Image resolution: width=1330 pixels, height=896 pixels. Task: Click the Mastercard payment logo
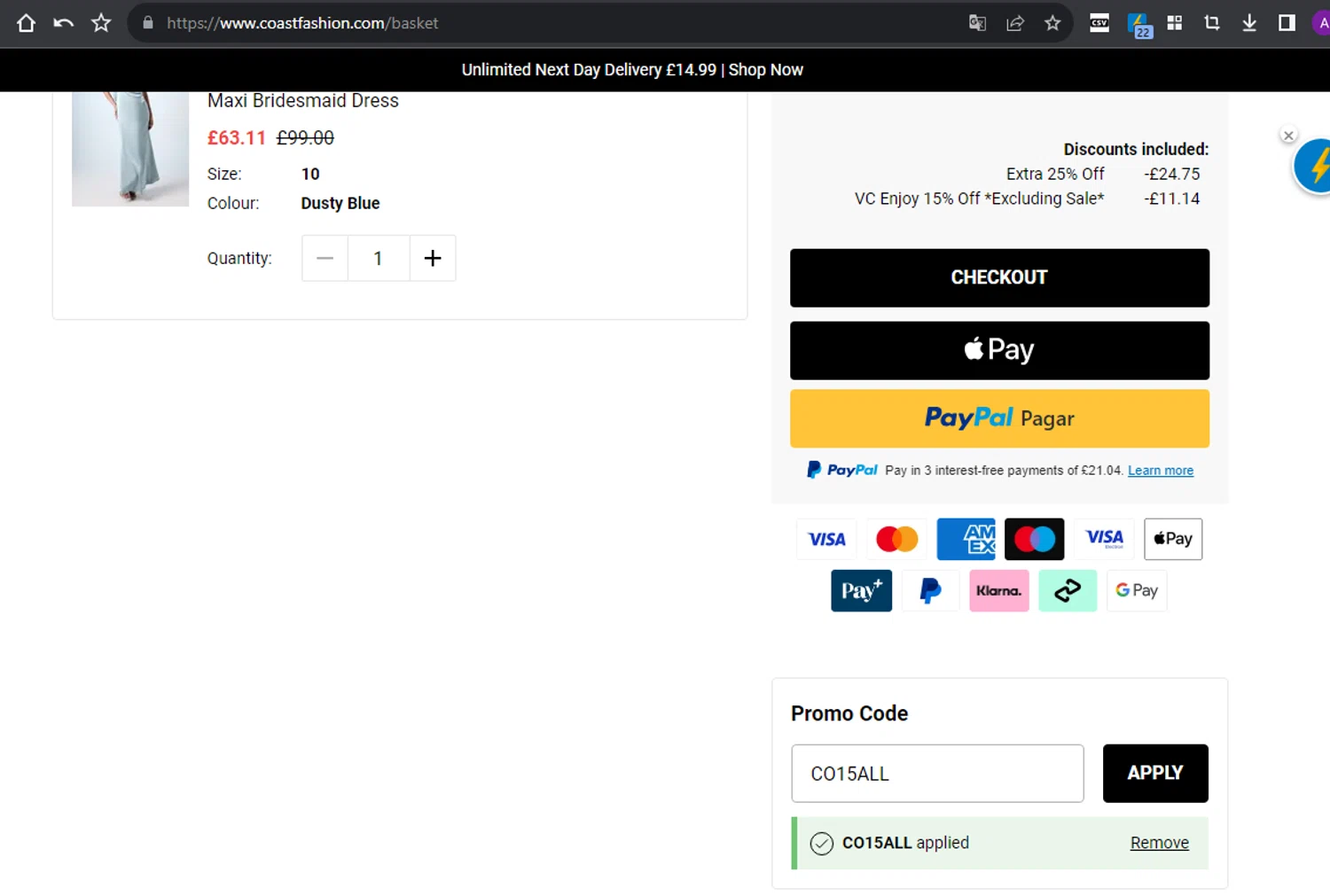pos(896,539)
